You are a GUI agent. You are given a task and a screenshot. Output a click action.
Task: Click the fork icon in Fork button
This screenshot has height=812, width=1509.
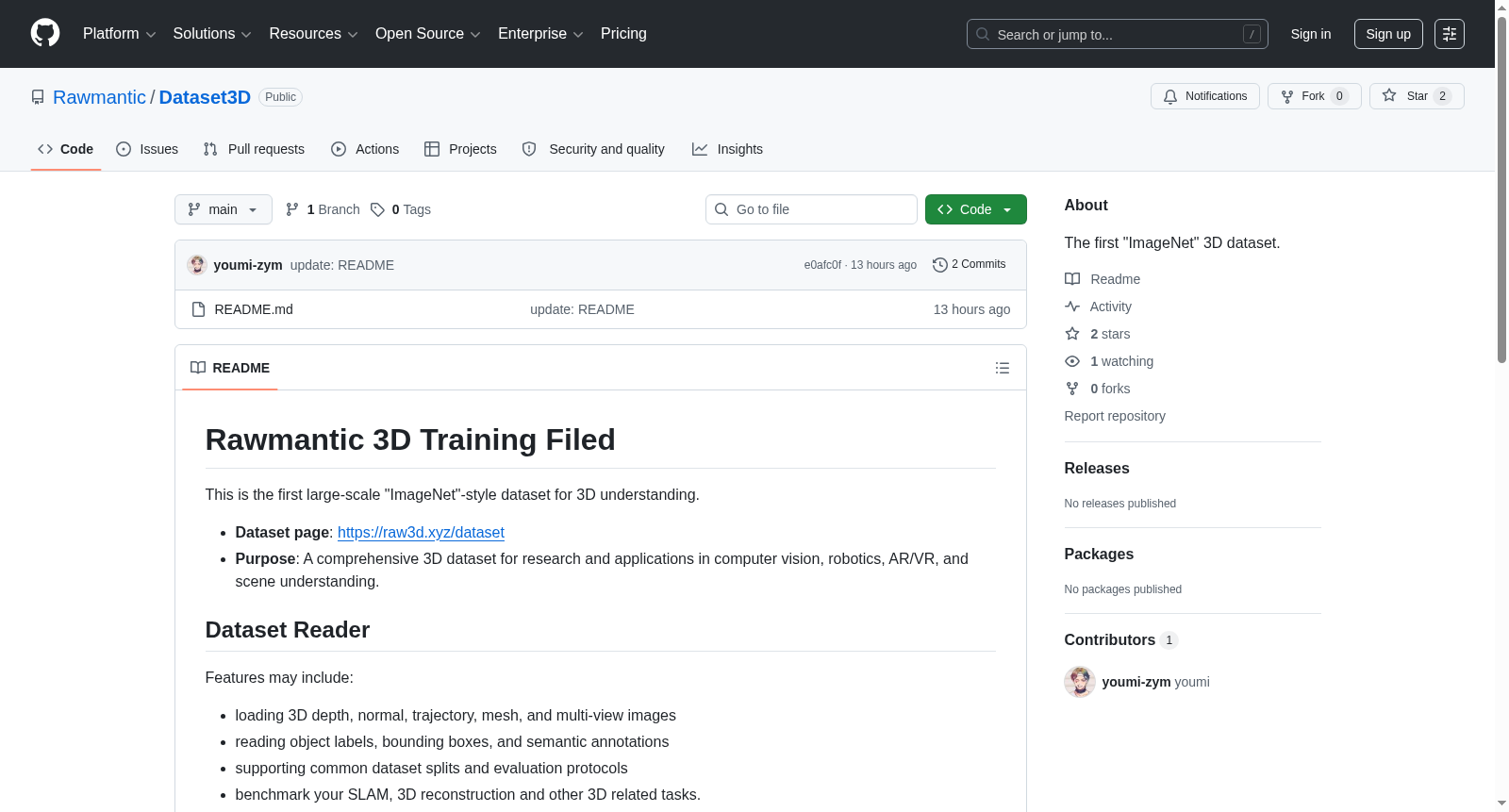coord(1287,96)
